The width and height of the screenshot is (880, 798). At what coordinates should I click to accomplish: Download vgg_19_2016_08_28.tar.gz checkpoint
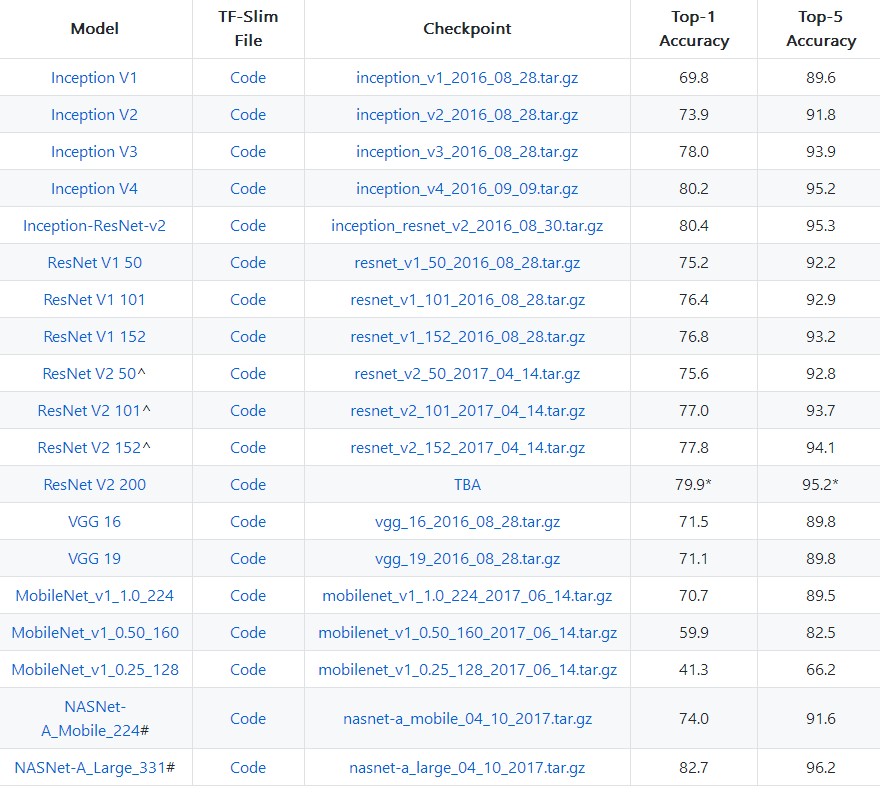(x=467, y=559)
